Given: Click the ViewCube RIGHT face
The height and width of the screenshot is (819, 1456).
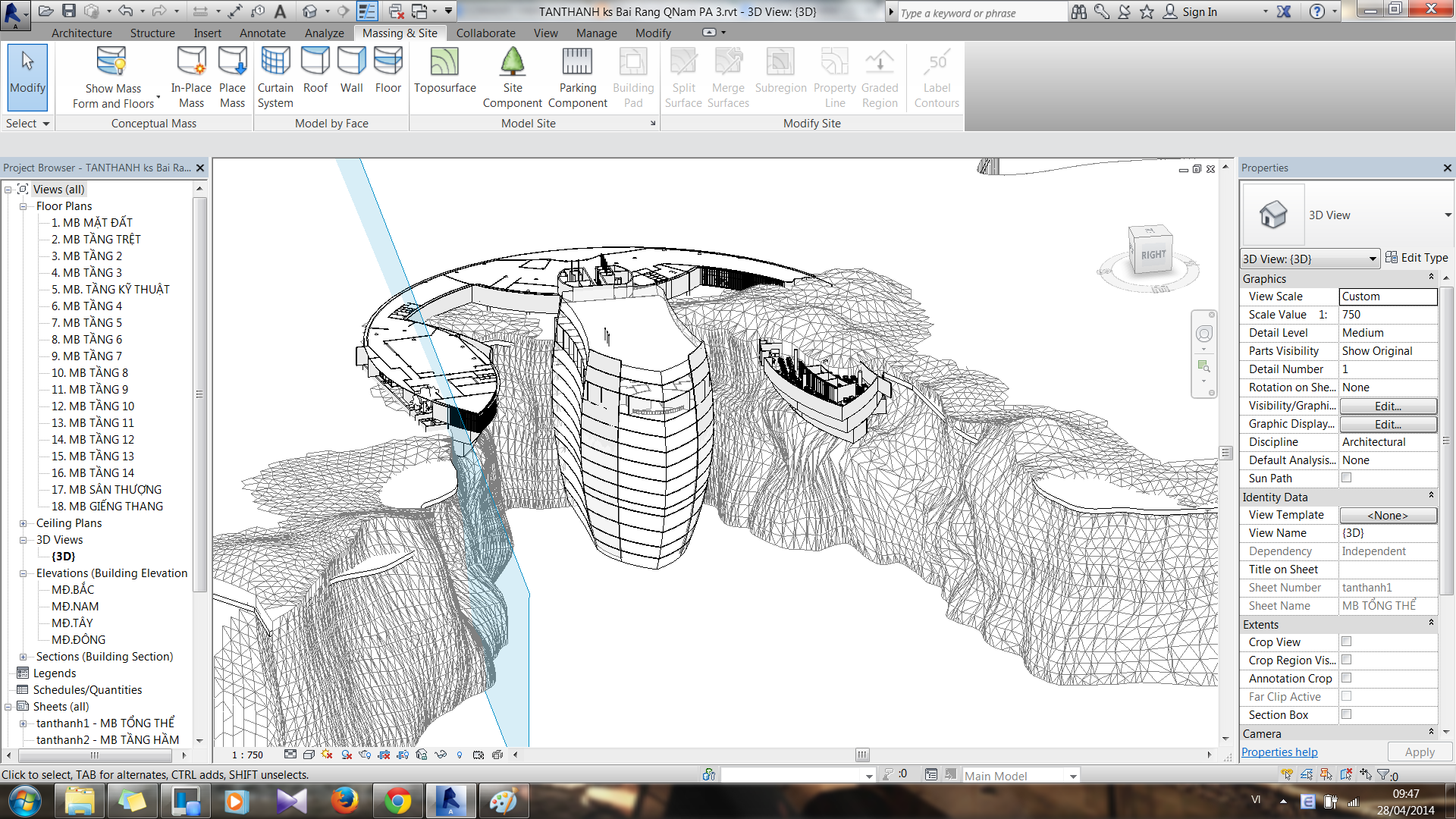Looking at the screenshot, I should point(1153,255).
